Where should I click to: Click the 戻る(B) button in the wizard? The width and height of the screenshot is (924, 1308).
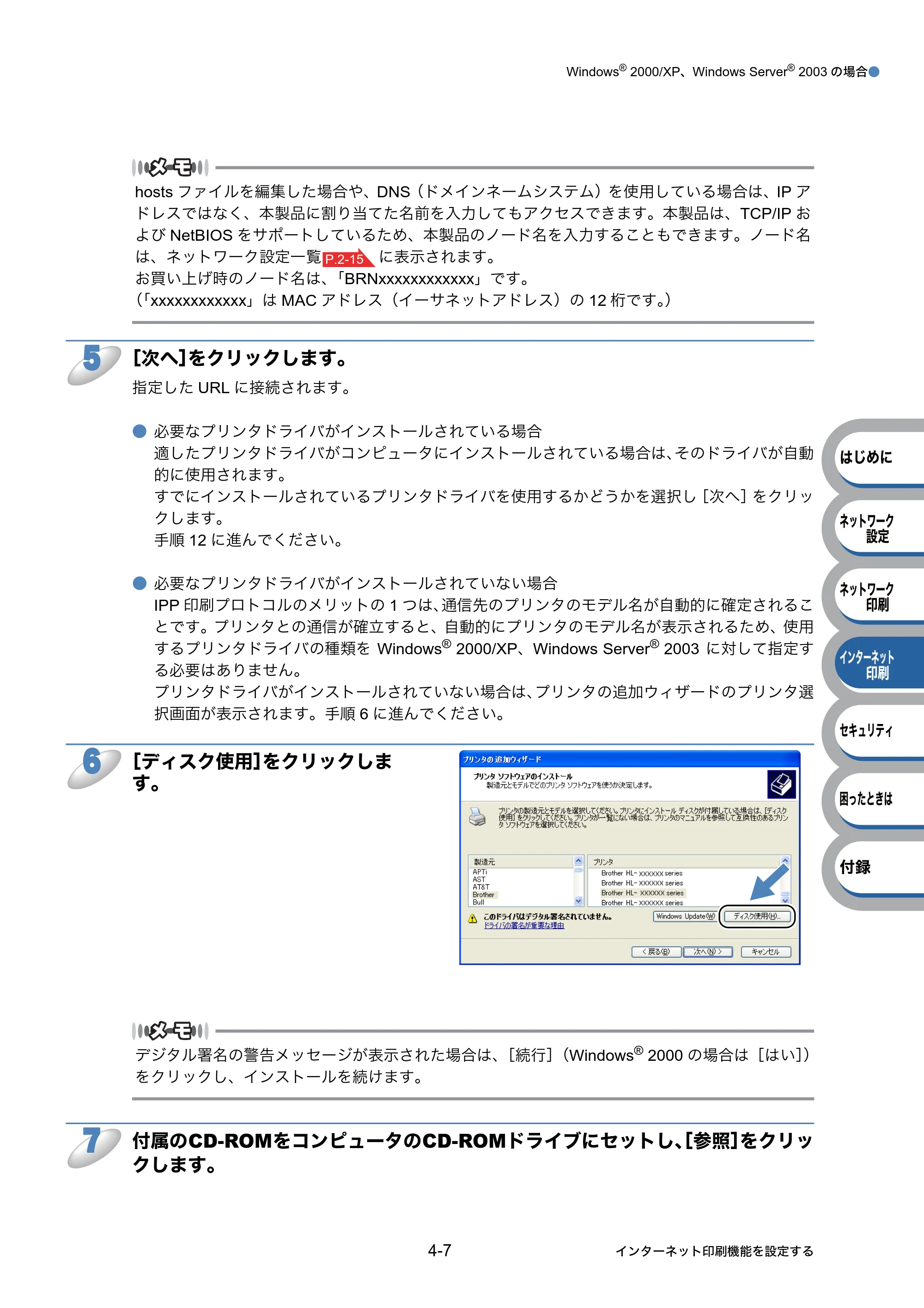click(x=656, y=951)
